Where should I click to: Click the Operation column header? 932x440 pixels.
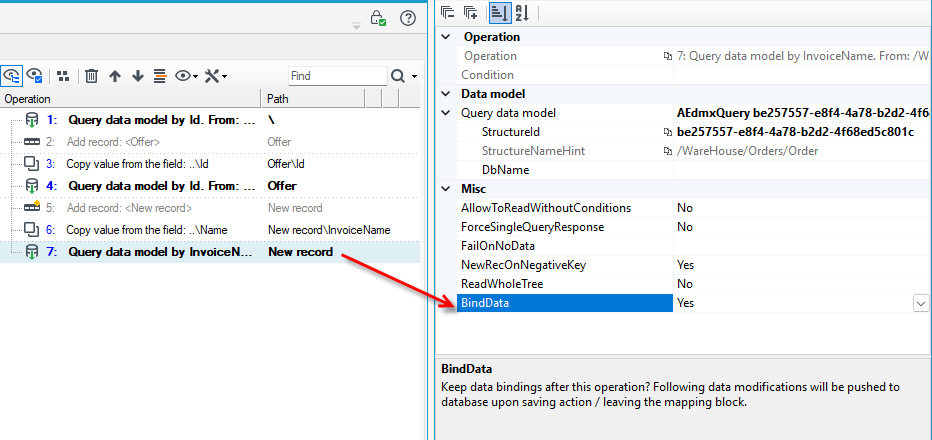point(131,99)
